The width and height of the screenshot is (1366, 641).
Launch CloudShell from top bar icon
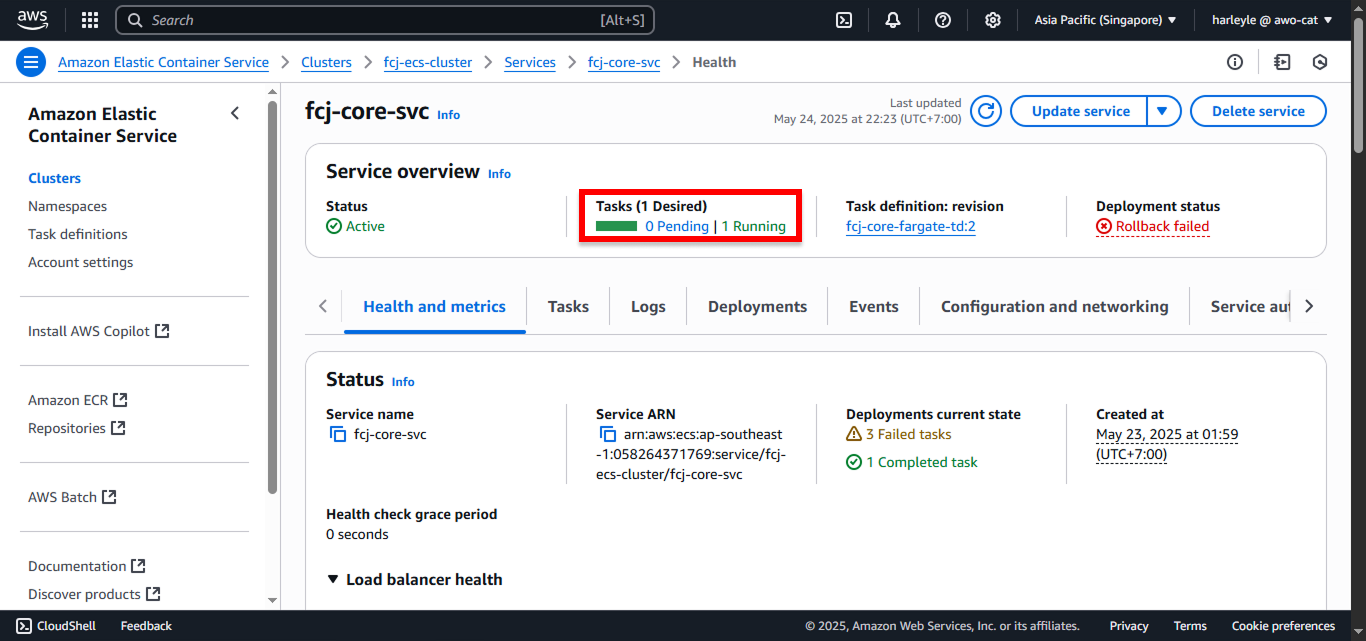tap(844, 20)
